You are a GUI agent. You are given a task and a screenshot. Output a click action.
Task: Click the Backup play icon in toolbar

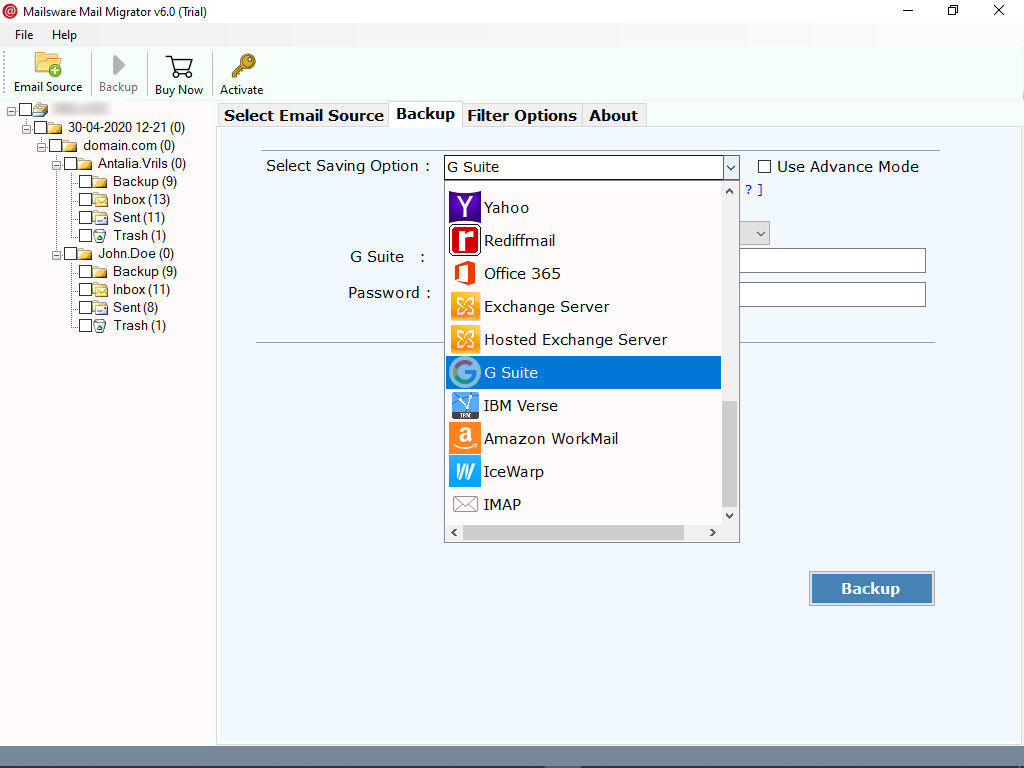click(x=118, y=65)
